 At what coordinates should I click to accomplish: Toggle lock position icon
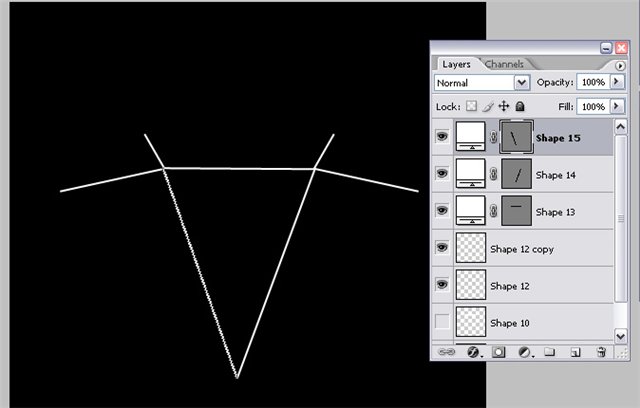pyautogui.click(x=504, y=106)
